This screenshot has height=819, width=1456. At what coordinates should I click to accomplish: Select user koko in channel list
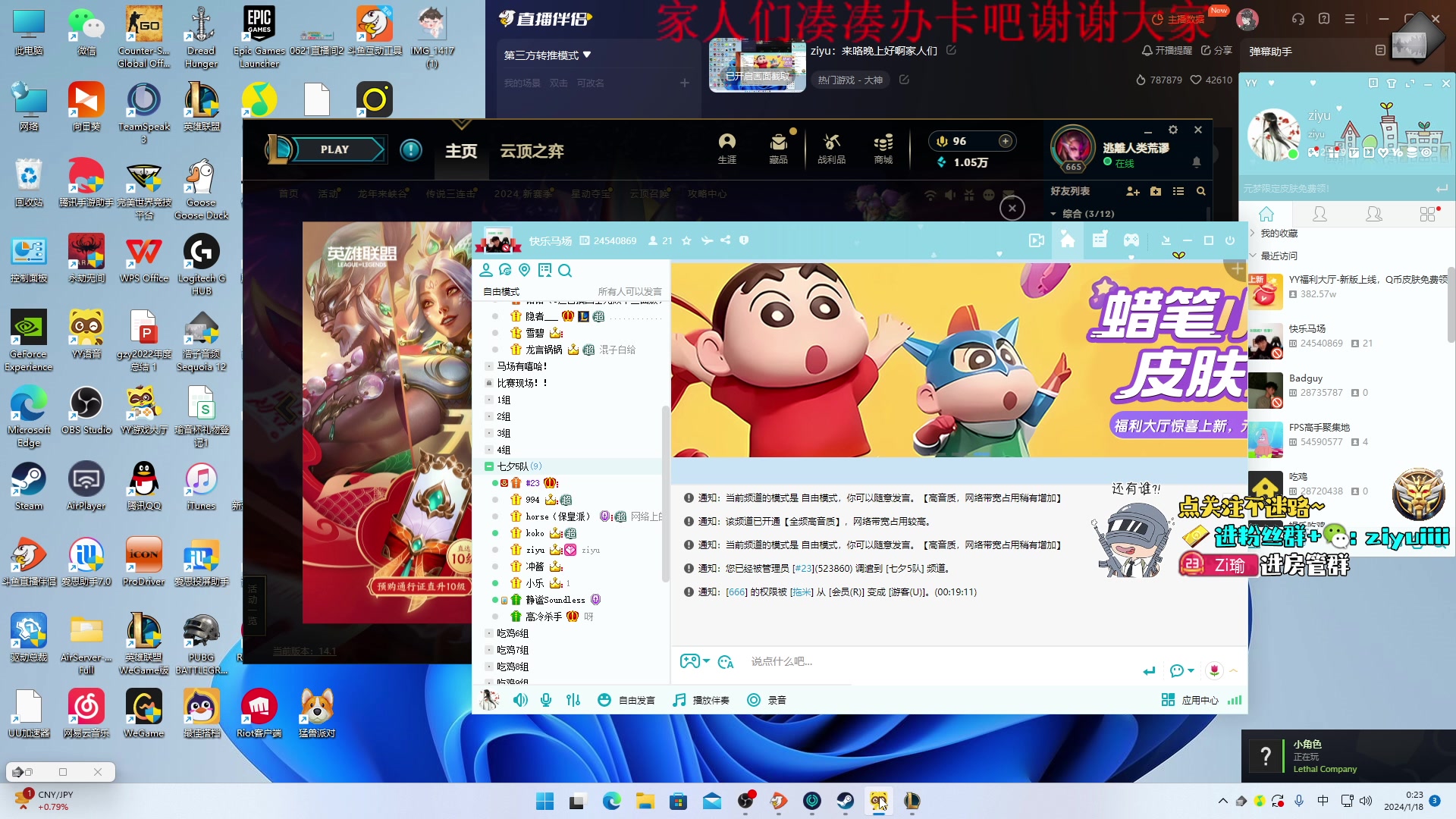point(535,533)
